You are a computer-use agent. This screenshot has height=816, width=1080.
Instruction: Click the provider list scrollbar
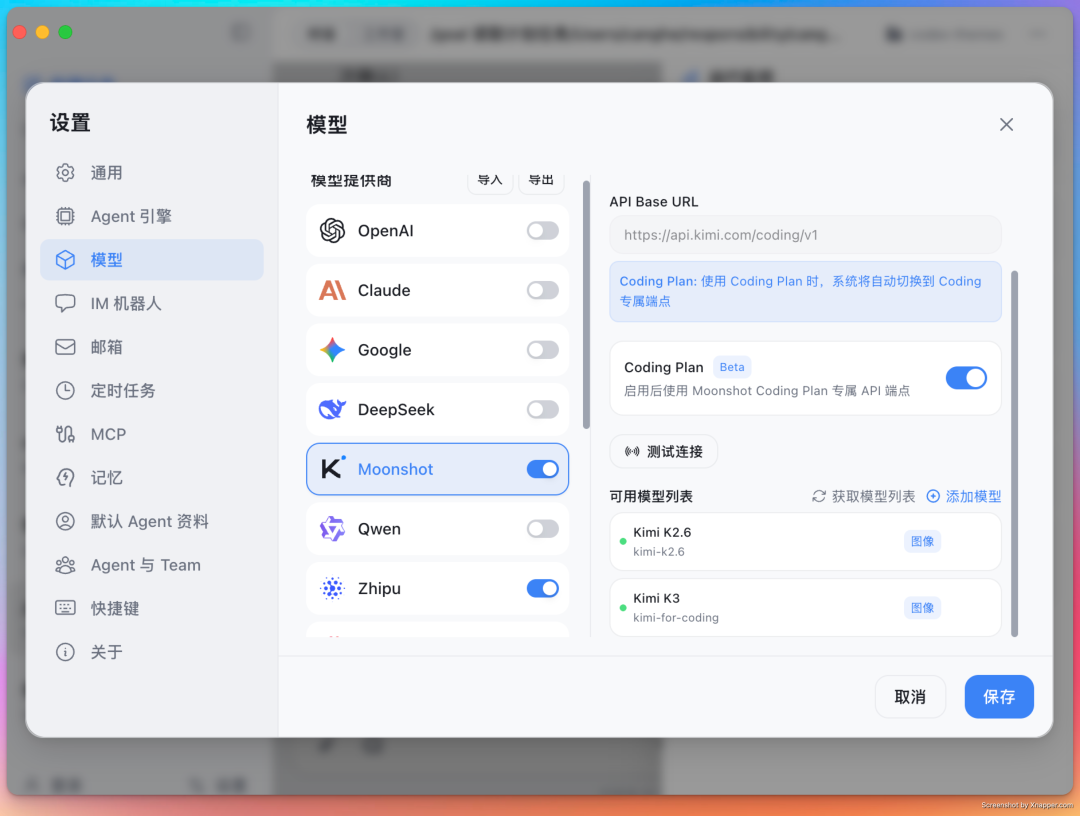point(586,304)
